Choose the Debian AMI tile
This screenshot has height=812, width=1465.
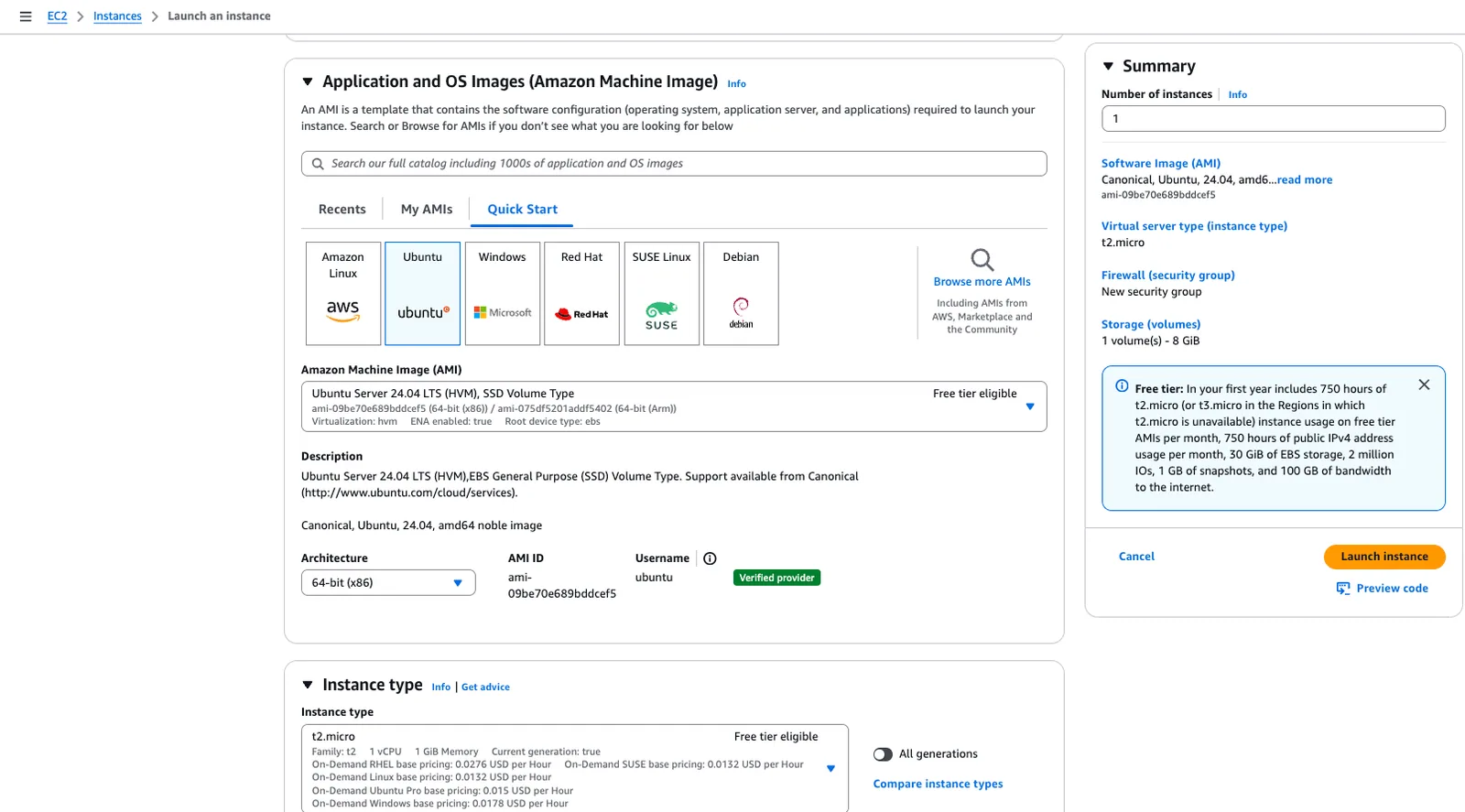click(741, 293)
